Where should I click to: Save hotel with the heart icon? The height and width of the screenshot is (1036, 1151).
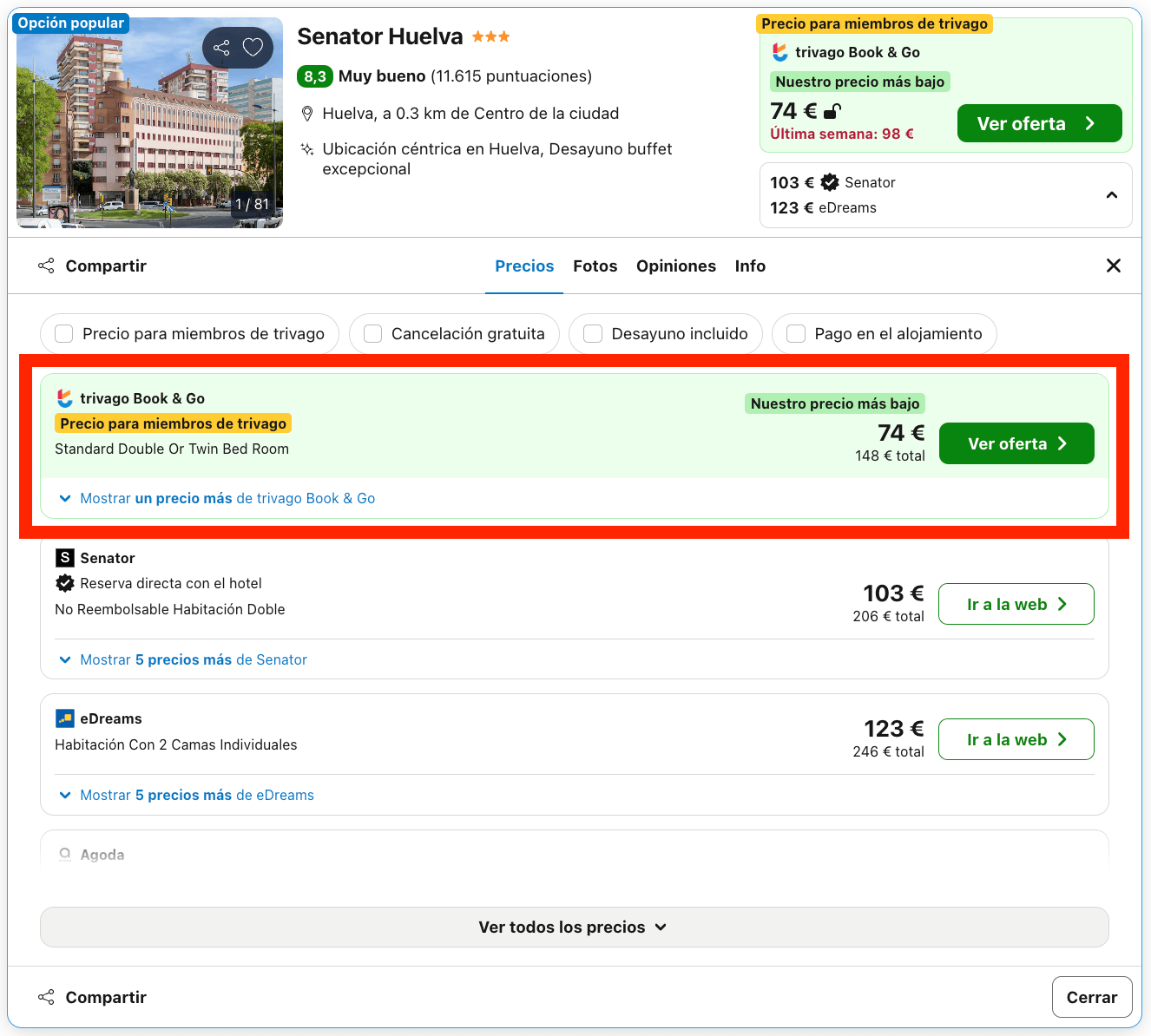coord(253,48)
